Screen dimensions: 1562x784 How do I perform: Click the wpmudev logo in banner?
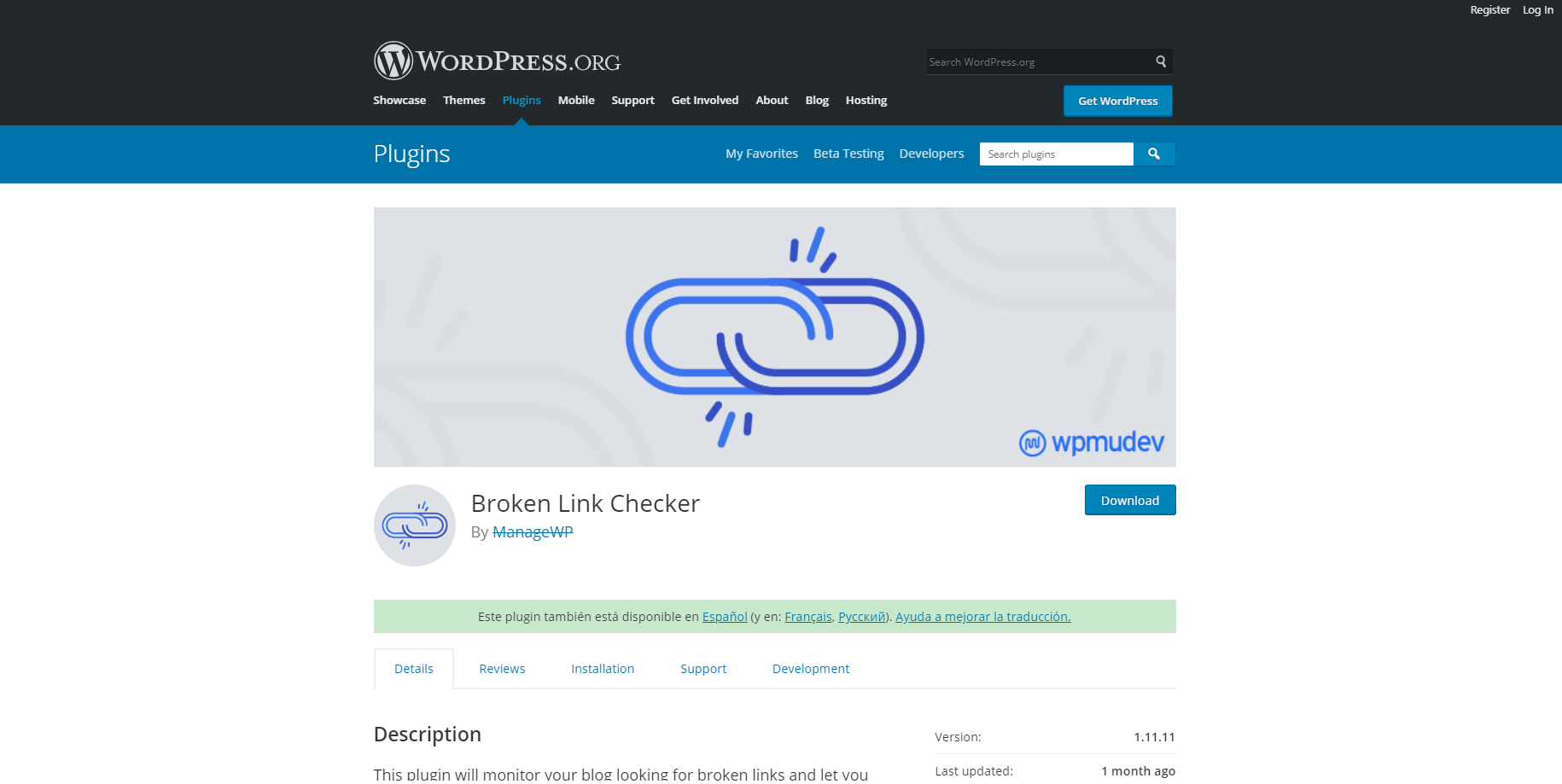coord(1091,443)
